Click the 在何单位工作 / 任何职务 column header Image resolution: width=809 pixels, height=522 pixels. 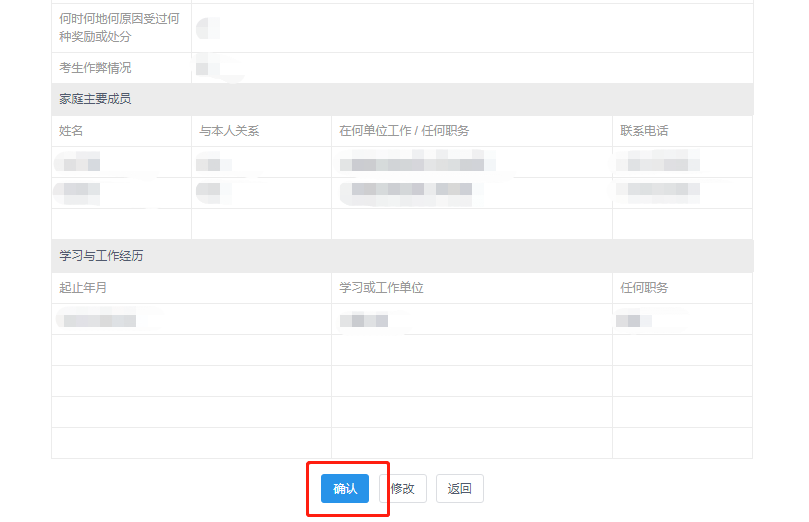(404, 131)
